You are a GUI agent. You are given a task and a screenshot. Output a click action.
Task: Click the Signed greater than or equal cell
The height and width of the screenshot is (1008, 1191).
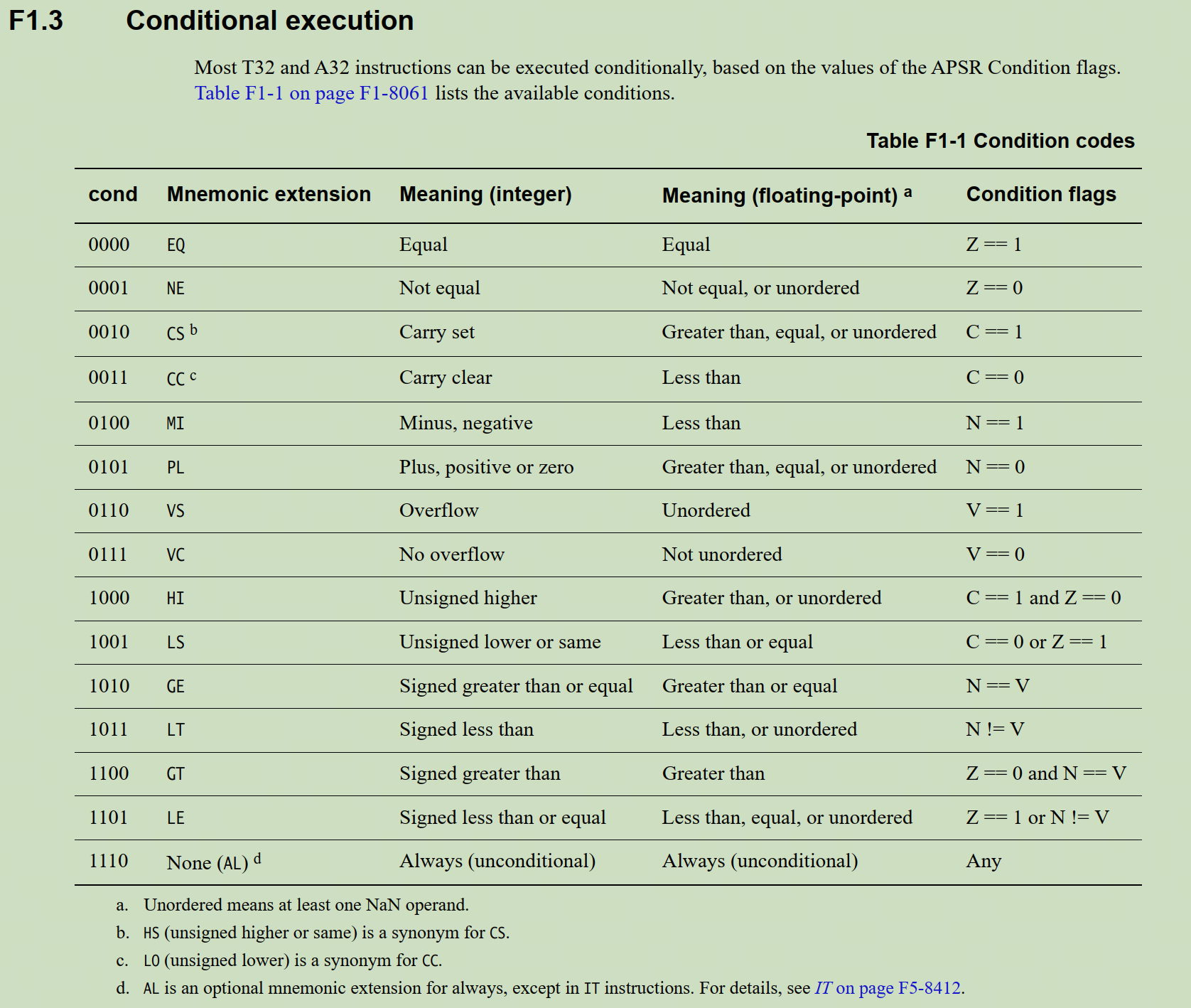point(516,686)
